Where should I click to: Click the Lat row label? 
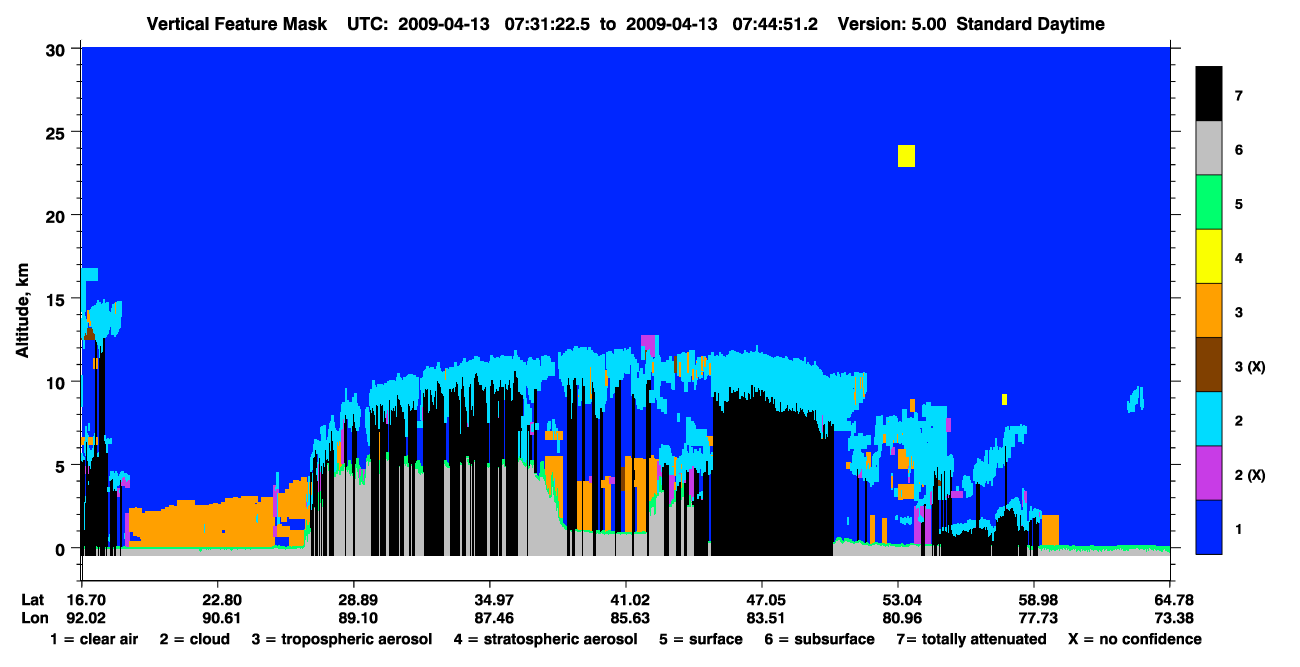tap(33, 599)
